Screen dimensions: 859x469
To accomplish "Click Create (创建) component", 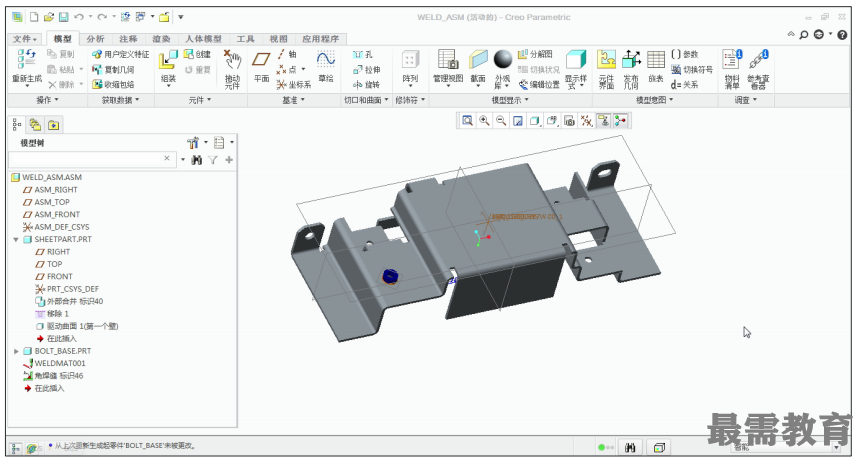I will (197, 54).
